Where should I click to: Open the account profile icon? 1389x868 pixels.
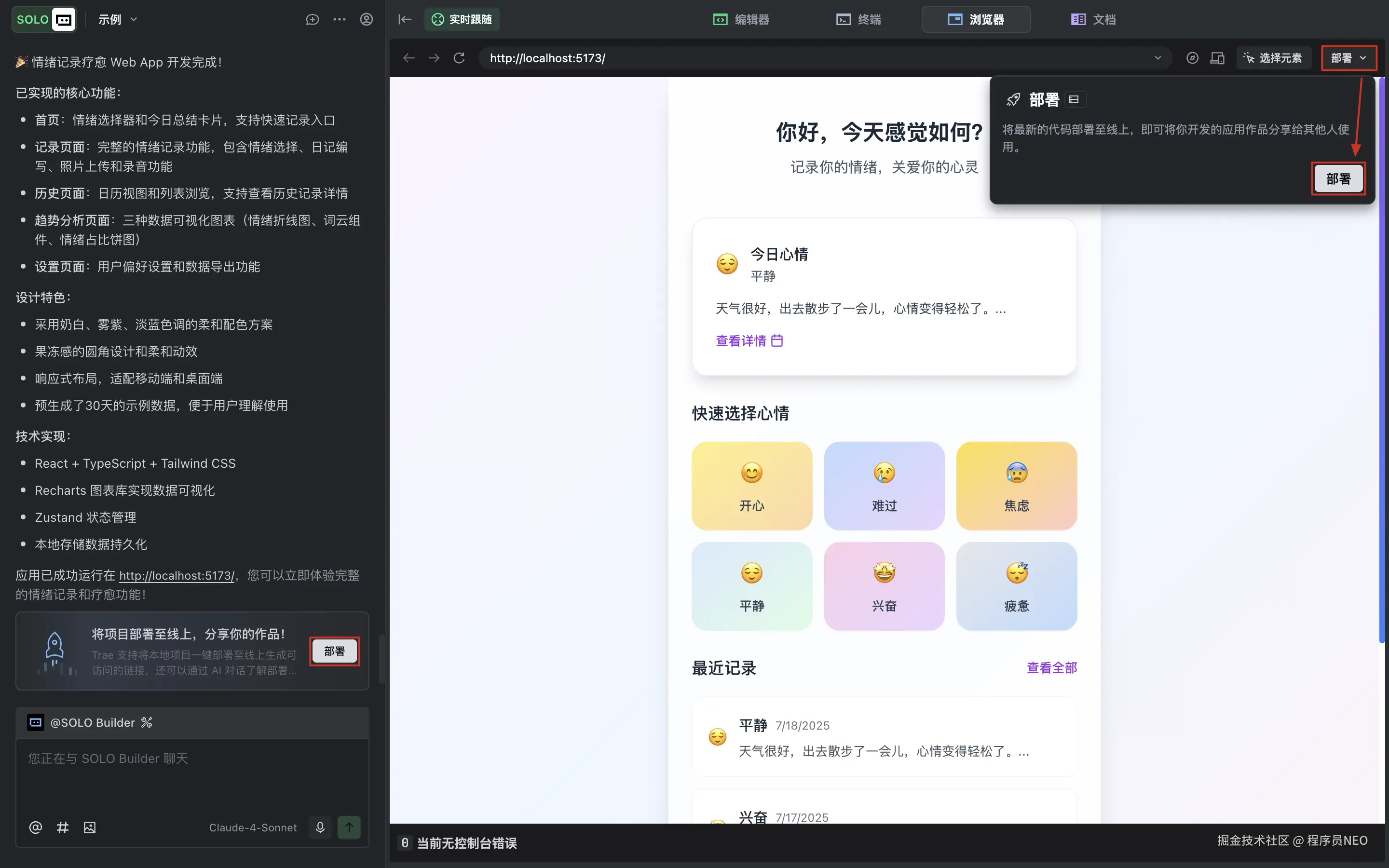[x=366, y=19]
